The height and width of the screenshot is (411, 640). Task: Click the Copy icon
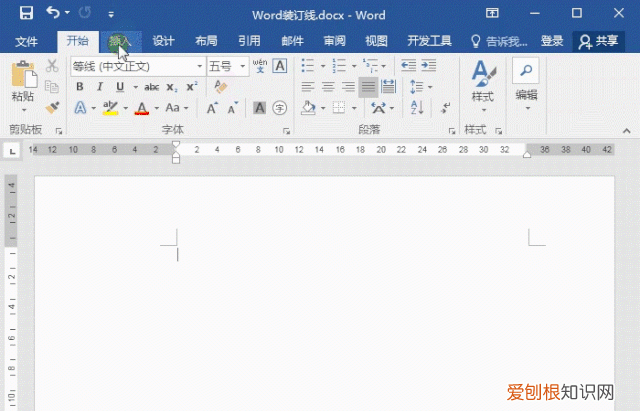click(52, 87)
